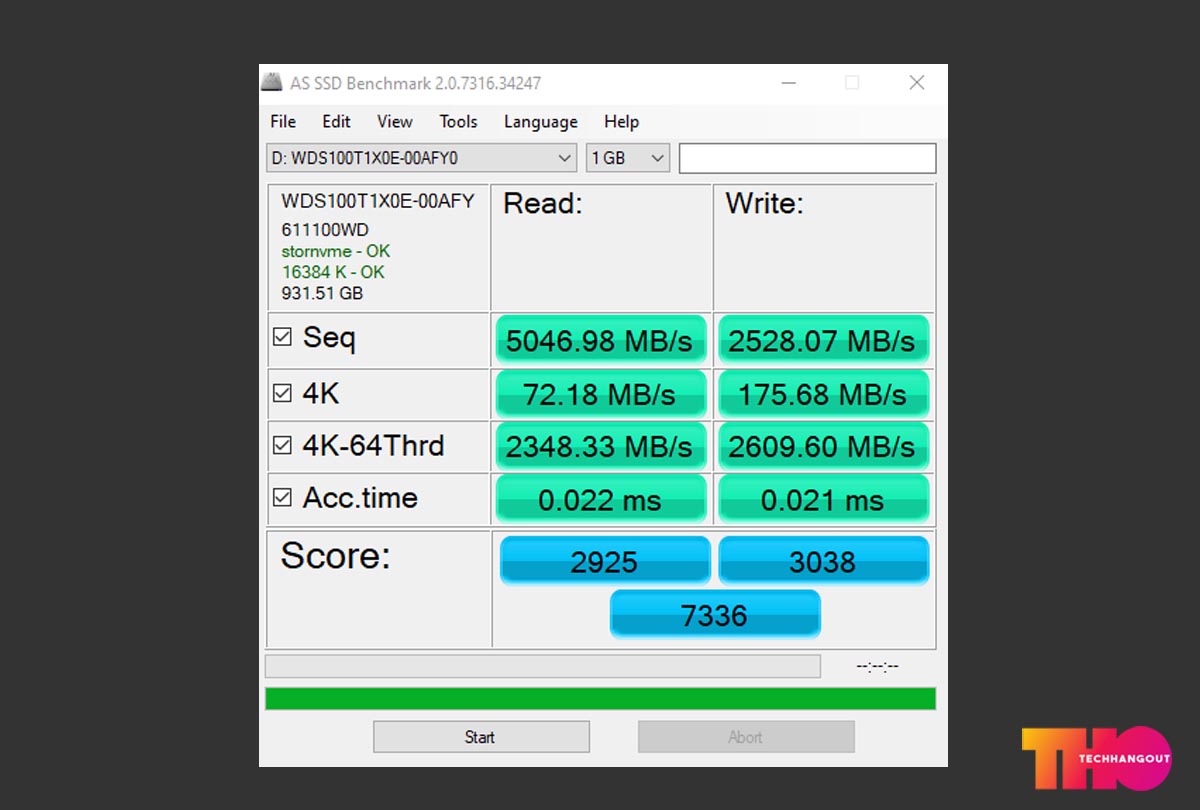Open the View menu
Image resolution: width=1200 pixels, height=810 pixels.
(x=394, y=122)
